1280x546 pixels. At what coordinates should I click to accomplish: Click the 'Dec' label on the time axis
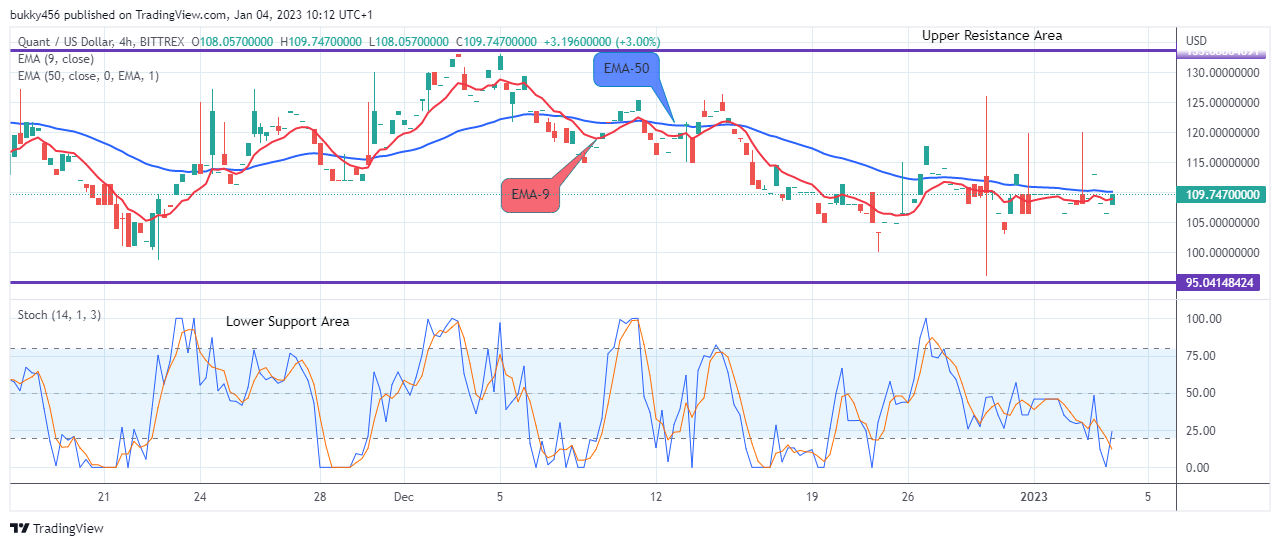coord(404,497)
